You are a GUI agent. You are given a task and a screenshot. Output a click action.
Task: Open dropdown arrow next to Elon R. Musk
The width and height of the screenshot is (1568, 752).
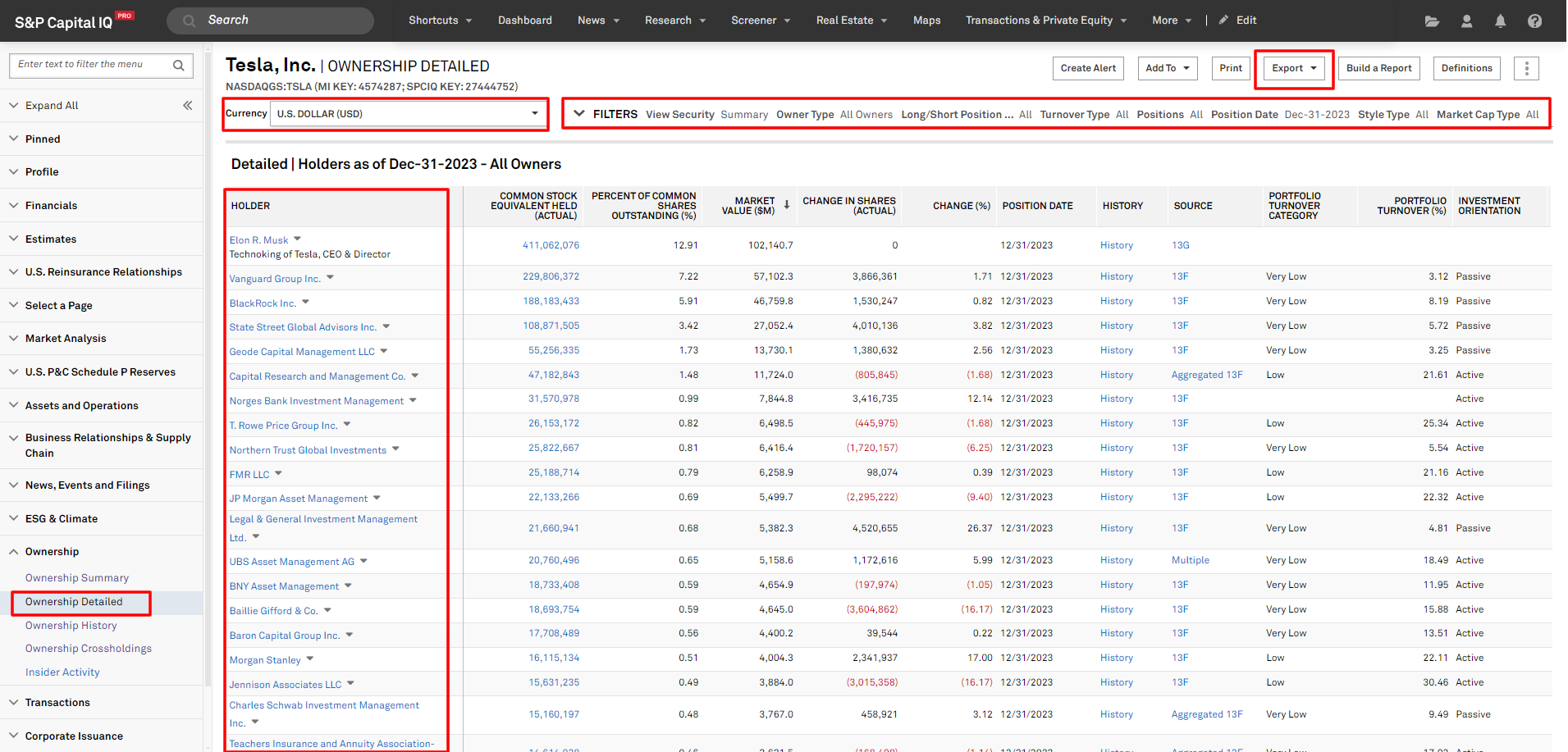(297, 239)
